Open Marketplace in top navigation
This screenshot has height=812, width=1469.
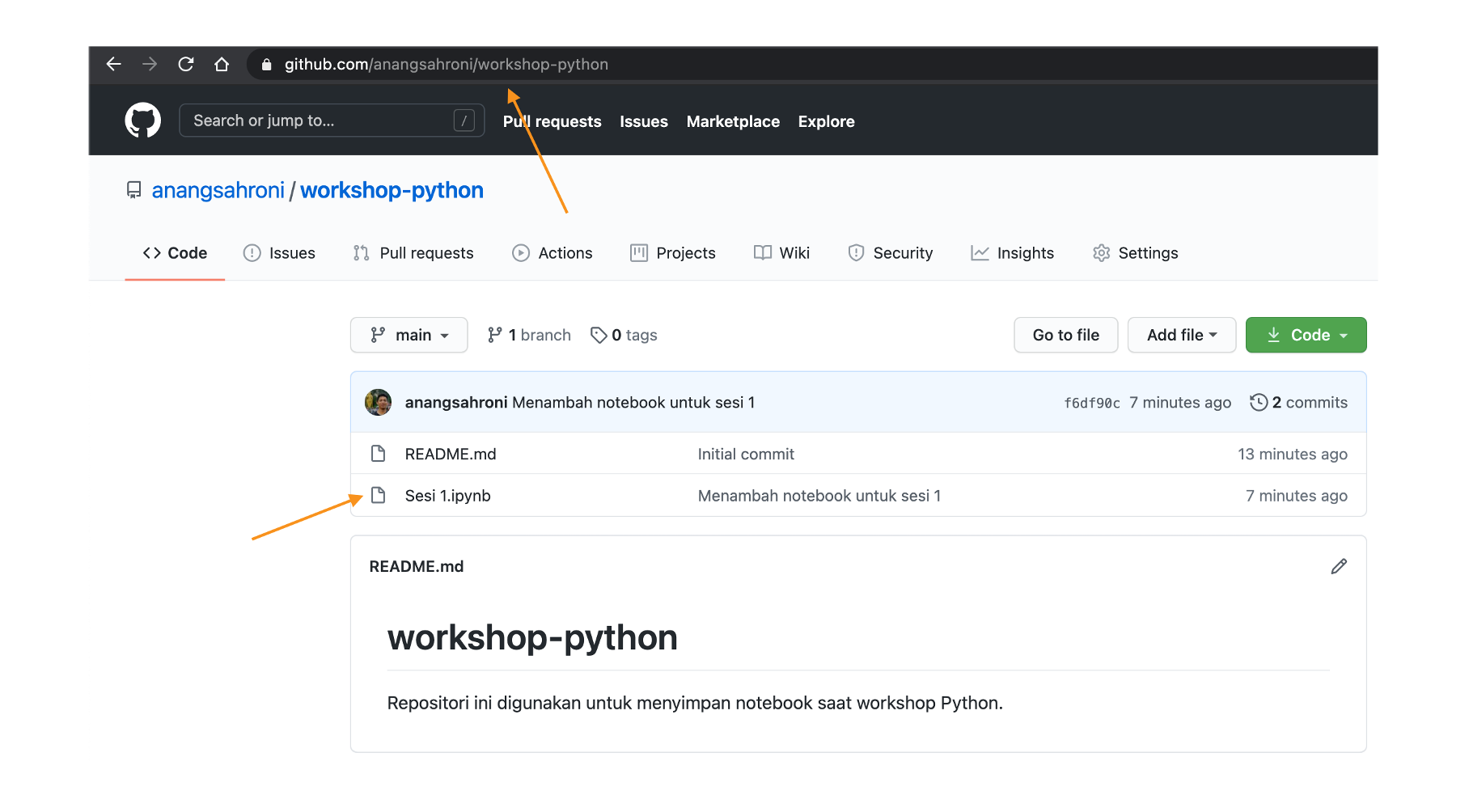(x=733, y=121)
